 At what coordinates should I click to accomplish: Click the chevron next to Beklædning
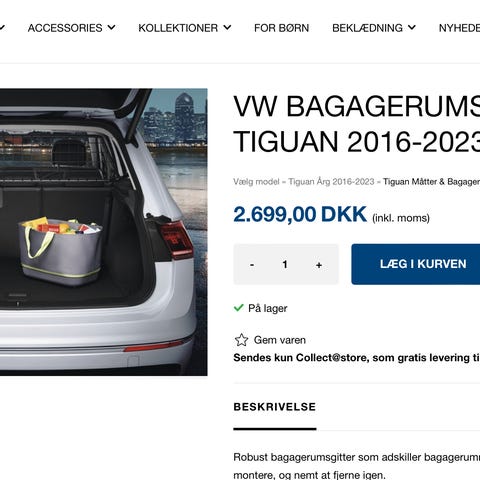[x=412, y=27]
